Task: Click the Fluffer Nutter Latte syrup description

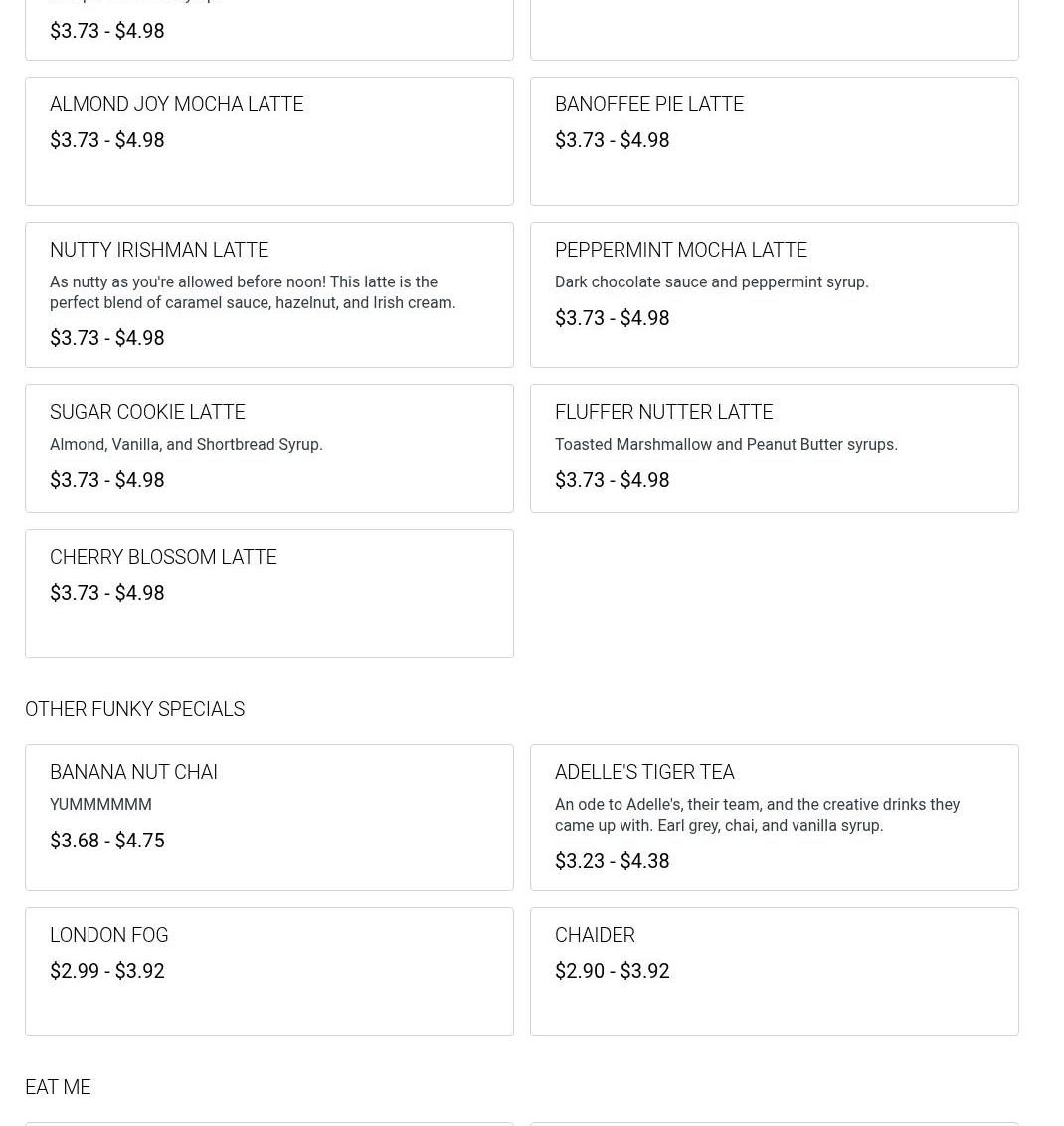Action: [726, 445]
